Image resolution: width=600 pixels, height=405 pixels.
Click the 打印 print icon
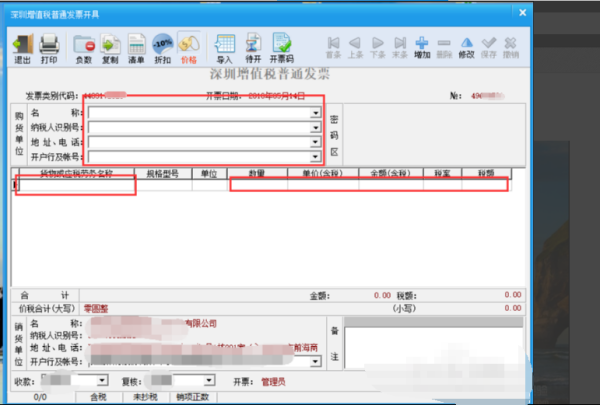click(49, 49)
